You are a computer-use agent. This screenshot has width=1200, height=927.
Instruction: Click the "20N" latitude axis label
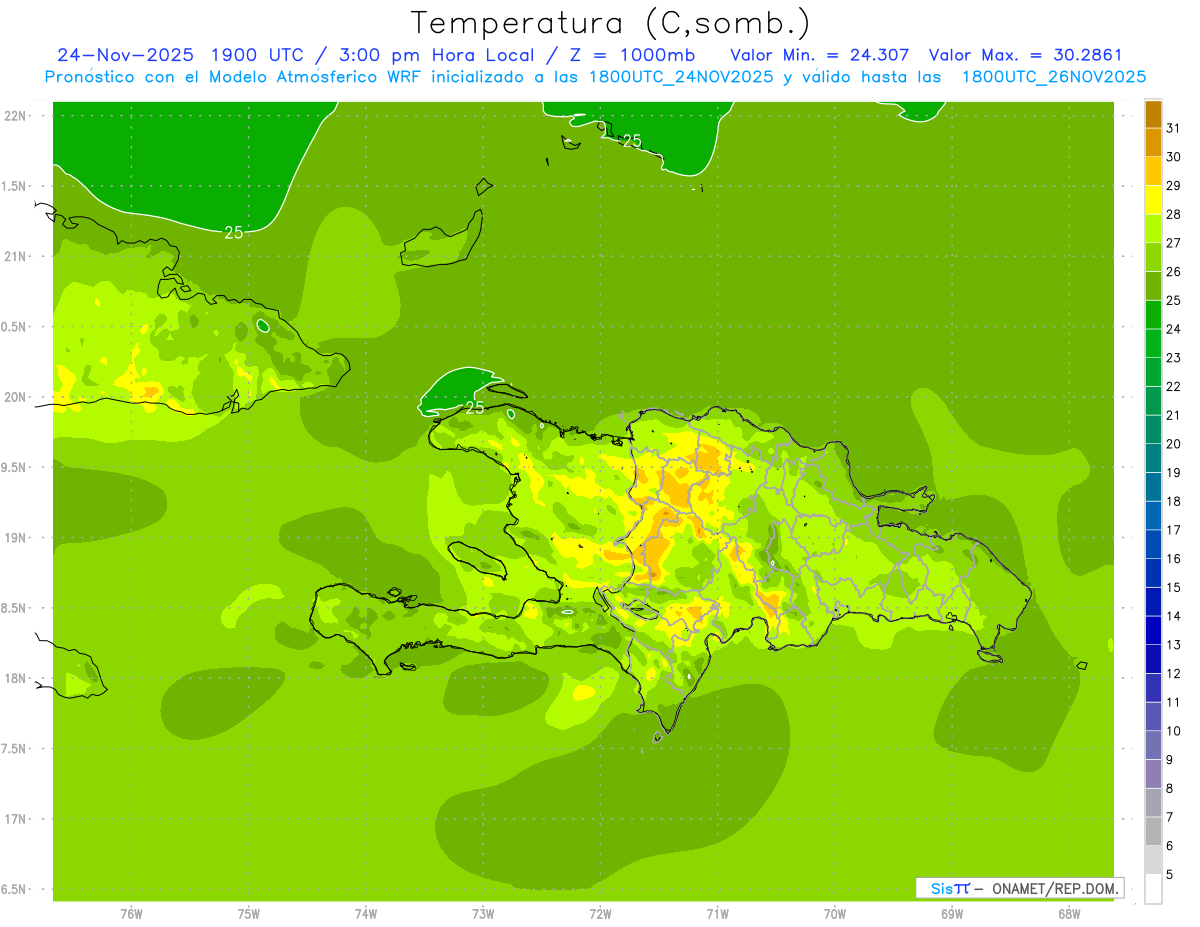(x=16, y=397)
